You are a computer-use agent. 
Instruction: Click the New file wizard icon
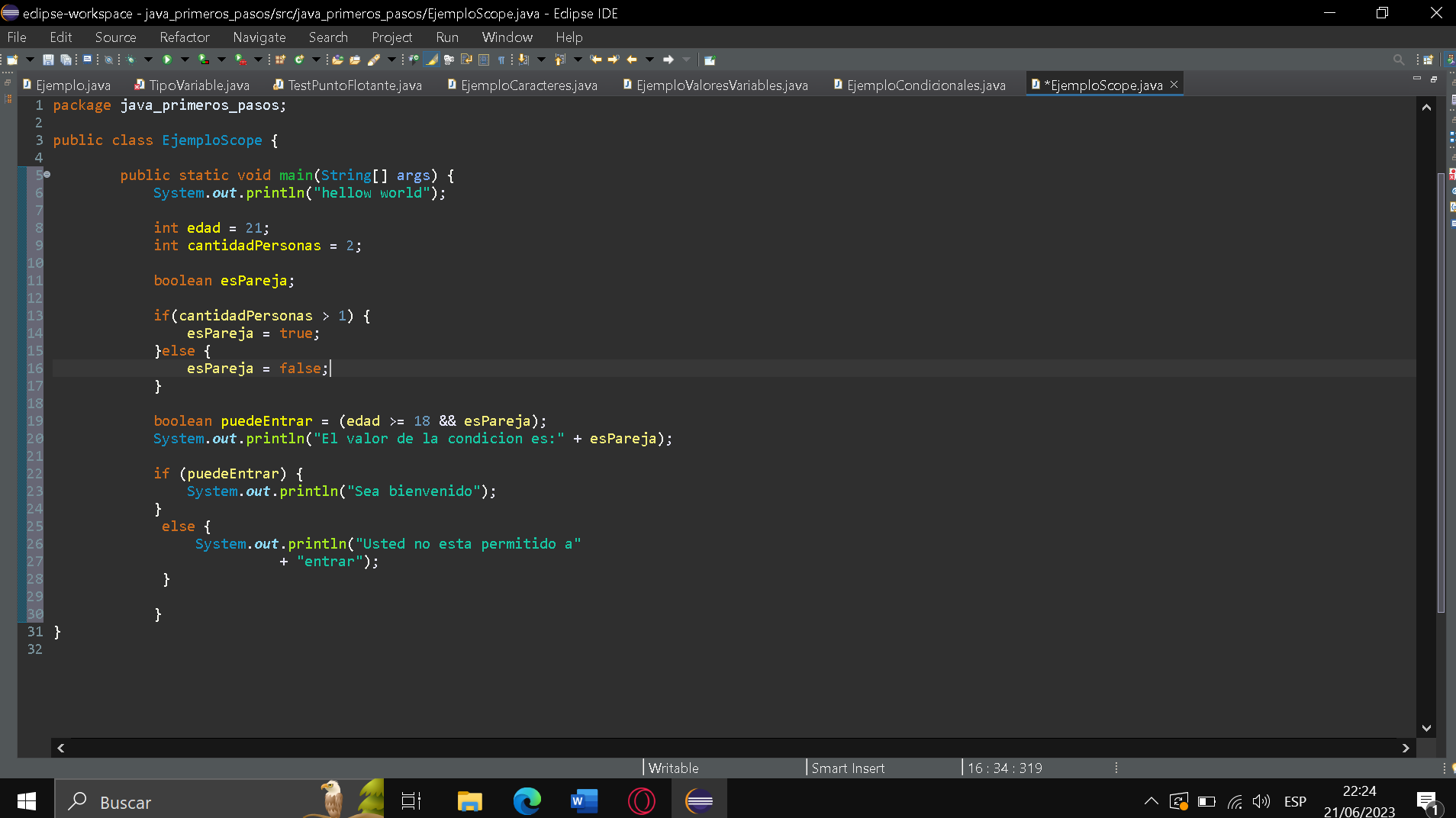pyautogui.click(x=12, y=60)
